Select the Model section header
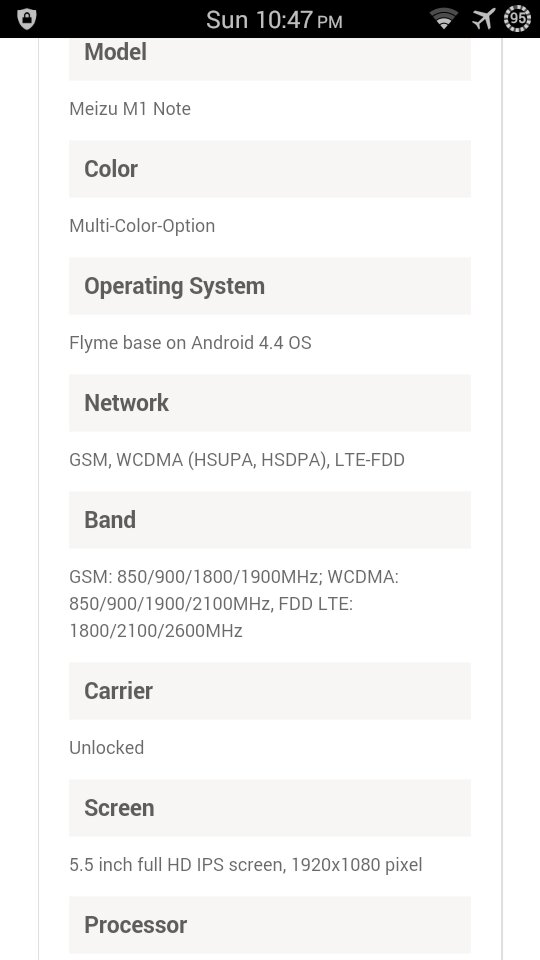 pos(270,56)
